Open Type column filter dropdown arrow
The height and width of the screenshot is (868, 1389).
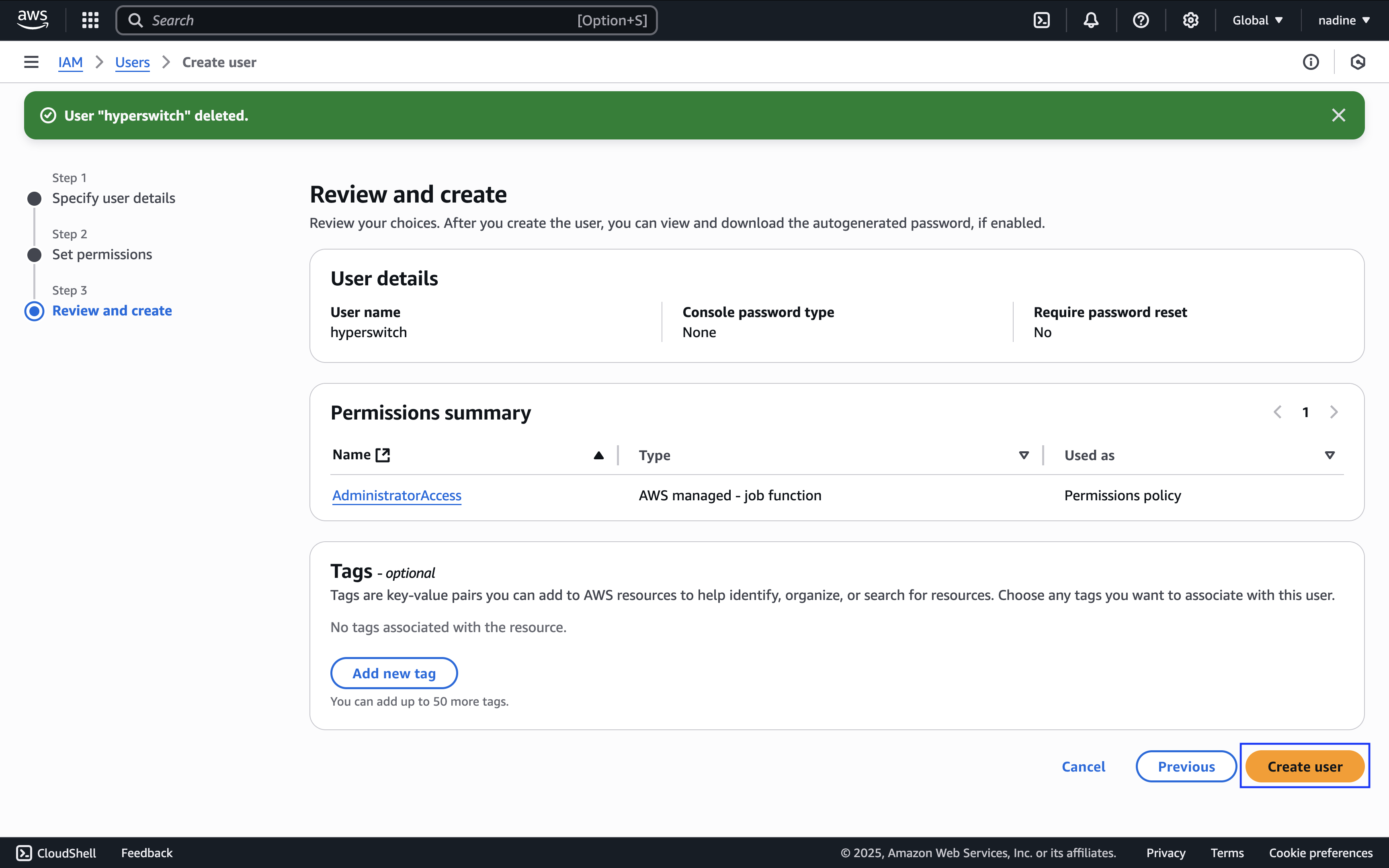1023,455
